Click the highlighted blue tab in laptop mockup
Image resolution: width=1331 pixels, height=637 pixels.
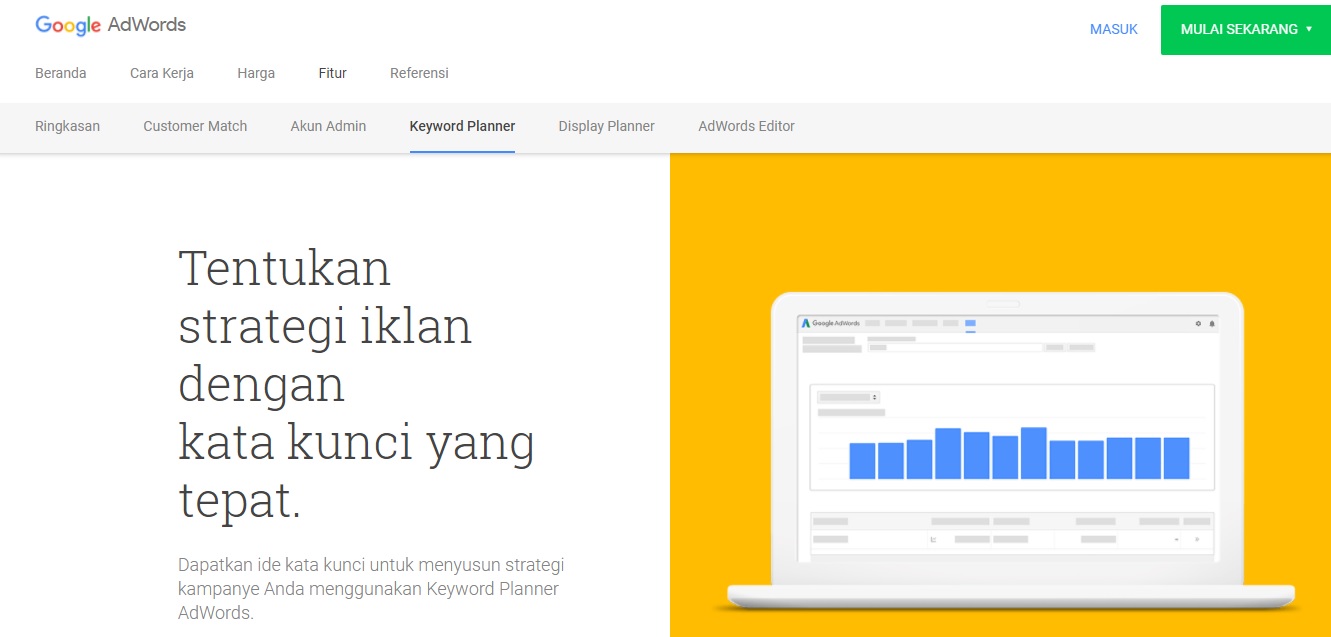970,323
